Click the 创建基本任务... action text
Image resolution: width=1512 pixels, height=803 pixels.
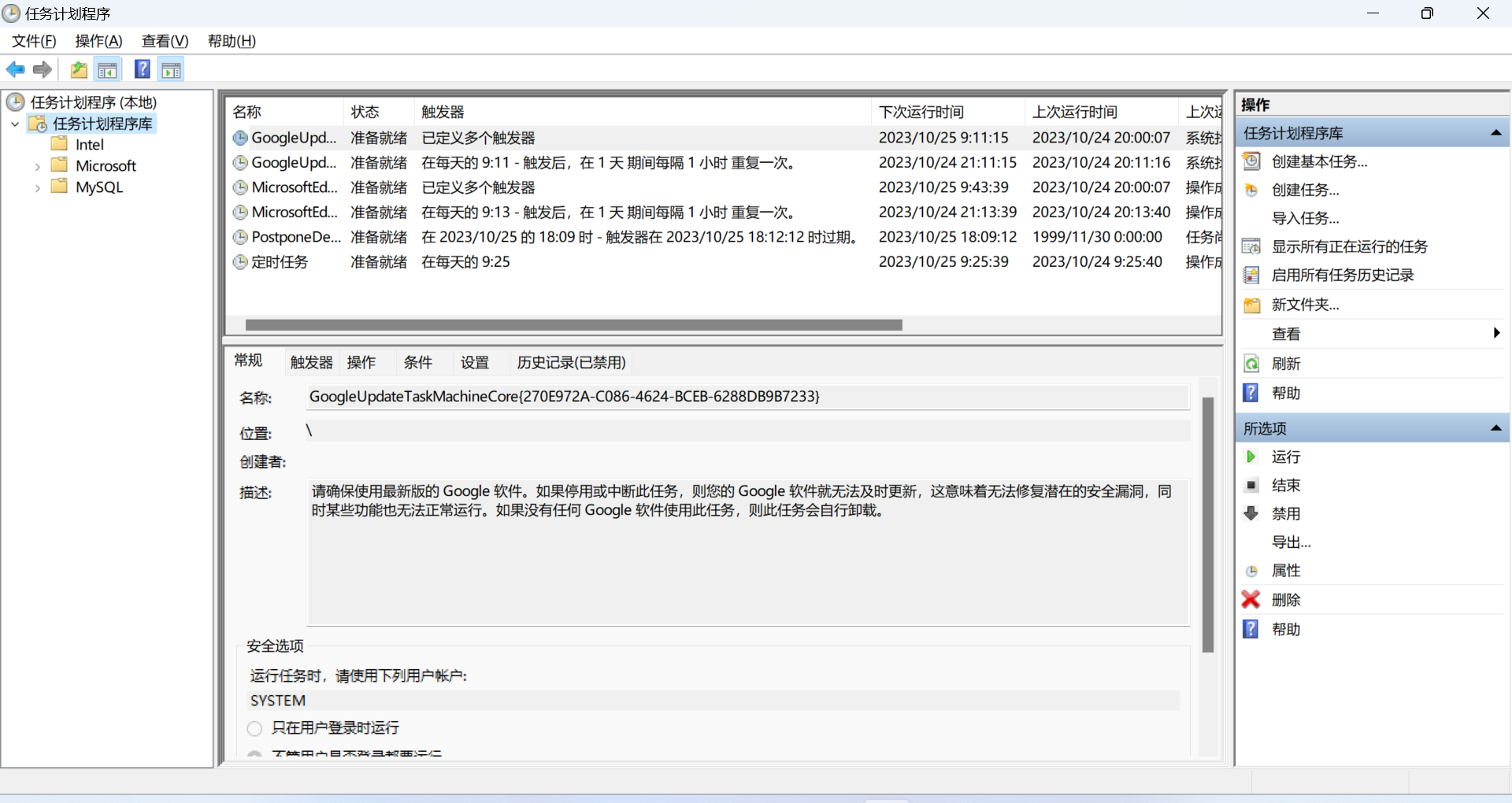click(1320, 161)
